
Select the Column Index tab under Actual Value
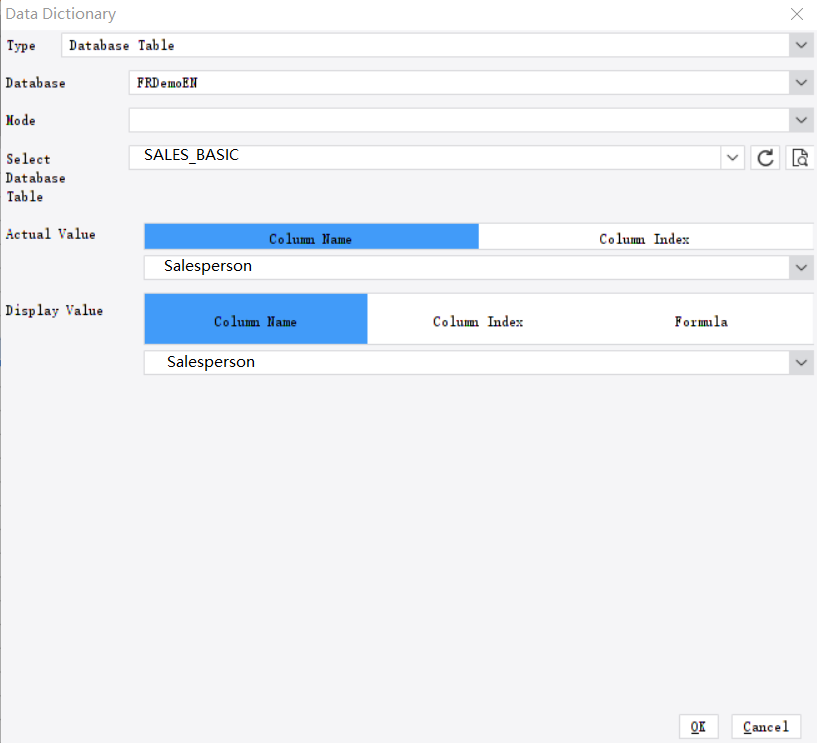[646, 238]
